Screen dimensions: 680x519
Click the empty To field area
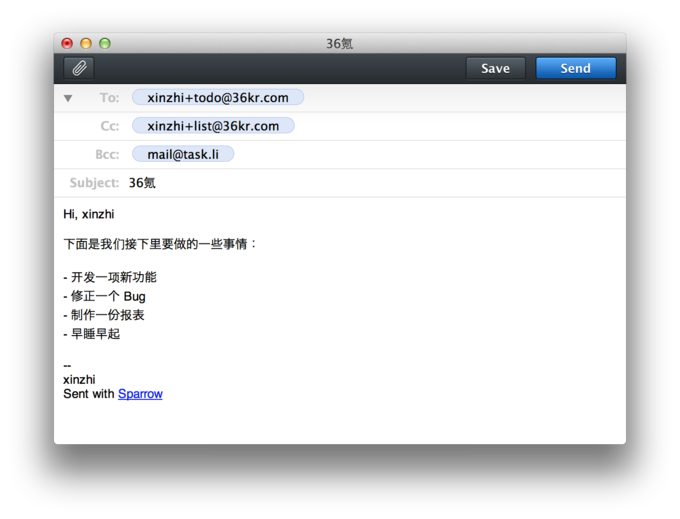click(x=463, y=98)
